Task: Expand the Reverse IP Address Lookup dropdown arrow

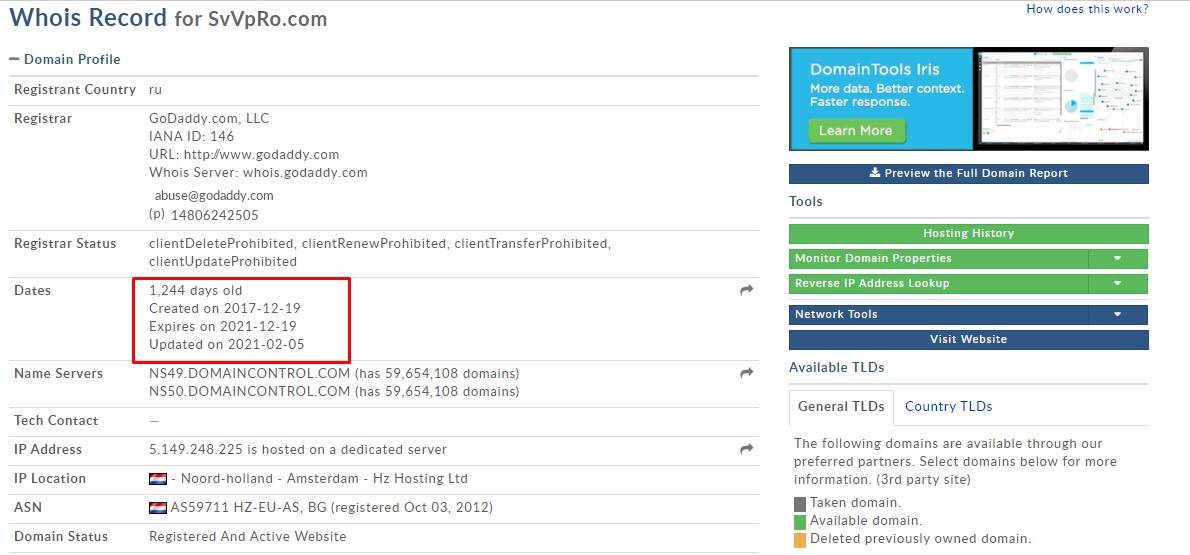Action: [x=1118, y=284]
